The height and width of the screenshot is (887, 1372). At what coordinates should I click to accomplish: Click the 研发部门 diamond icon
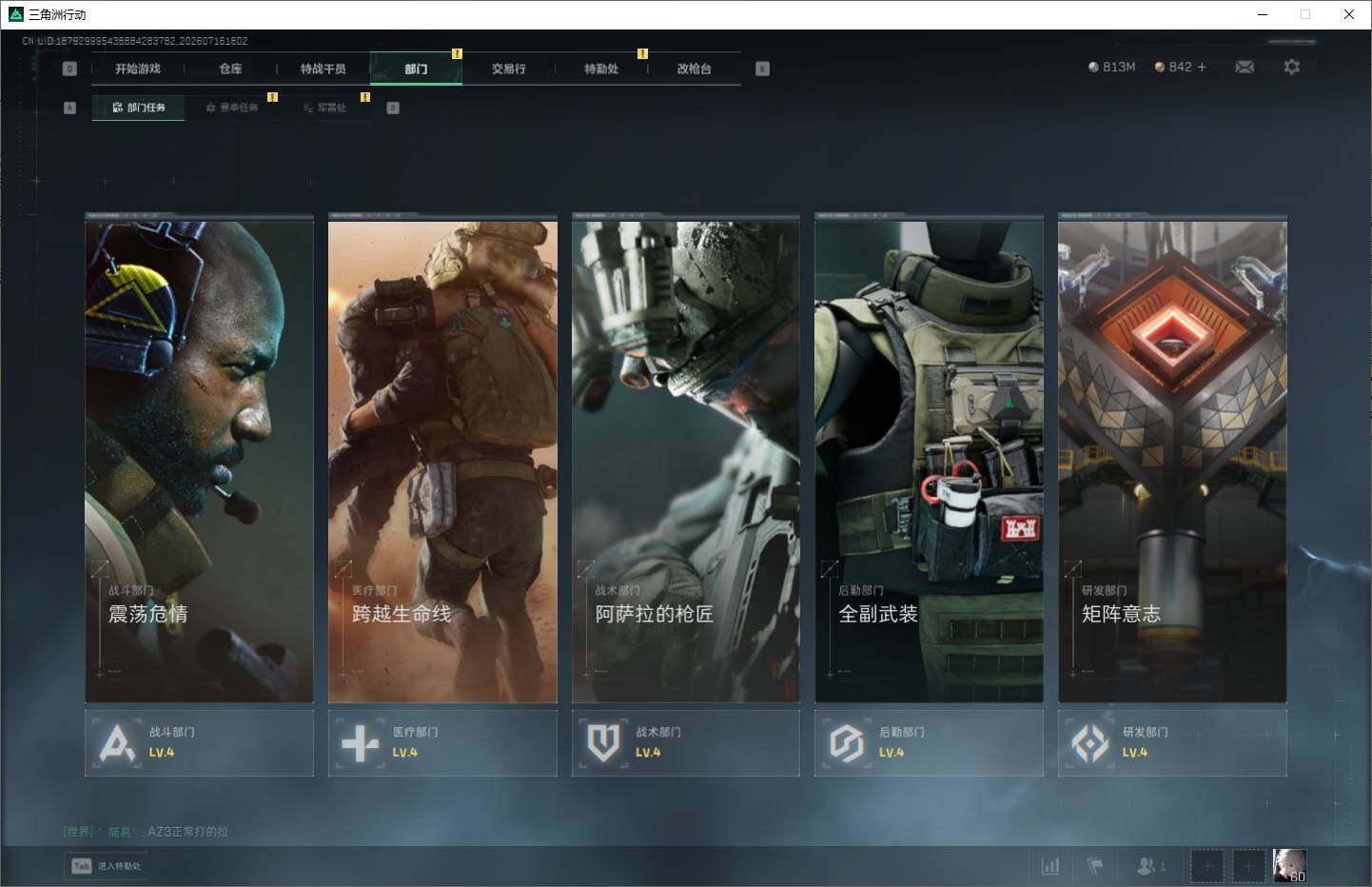click(x=1089, y=743)
